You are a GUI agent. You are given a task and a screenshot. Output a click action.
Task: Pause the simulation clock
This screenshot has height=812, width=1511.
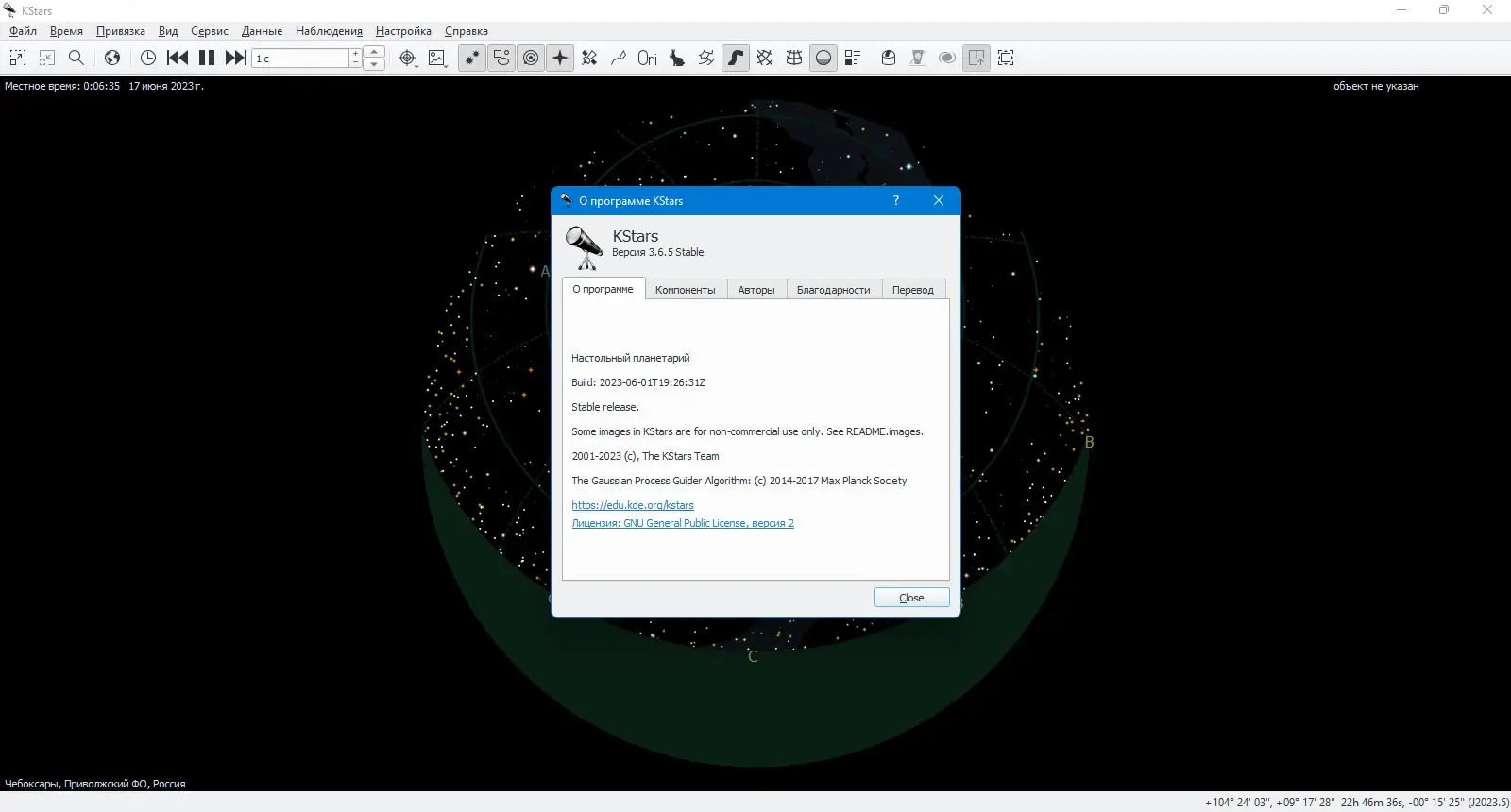207,58
